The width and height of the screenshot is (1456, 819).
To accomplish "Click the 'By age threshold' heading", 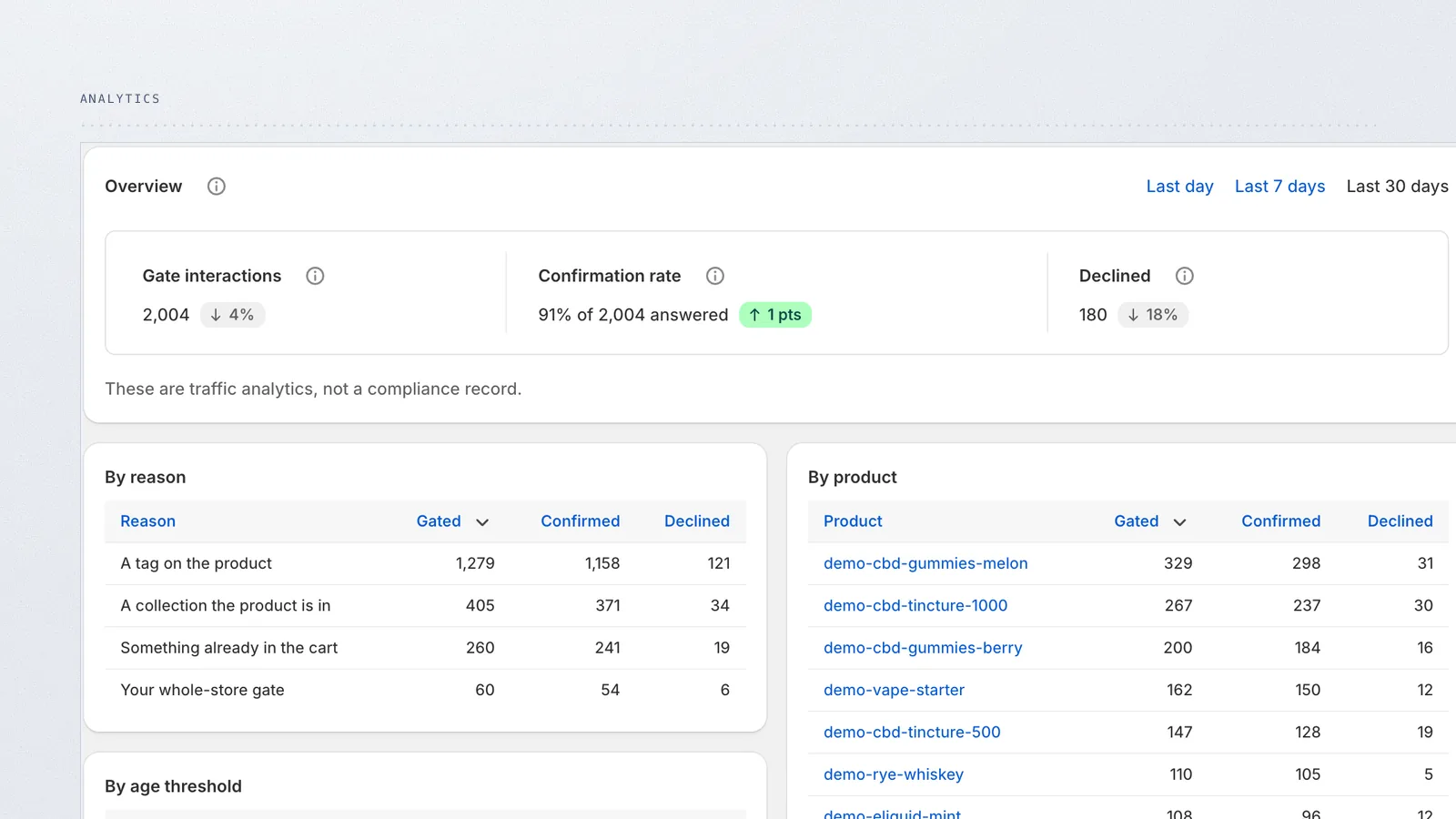I will point(173,786).
